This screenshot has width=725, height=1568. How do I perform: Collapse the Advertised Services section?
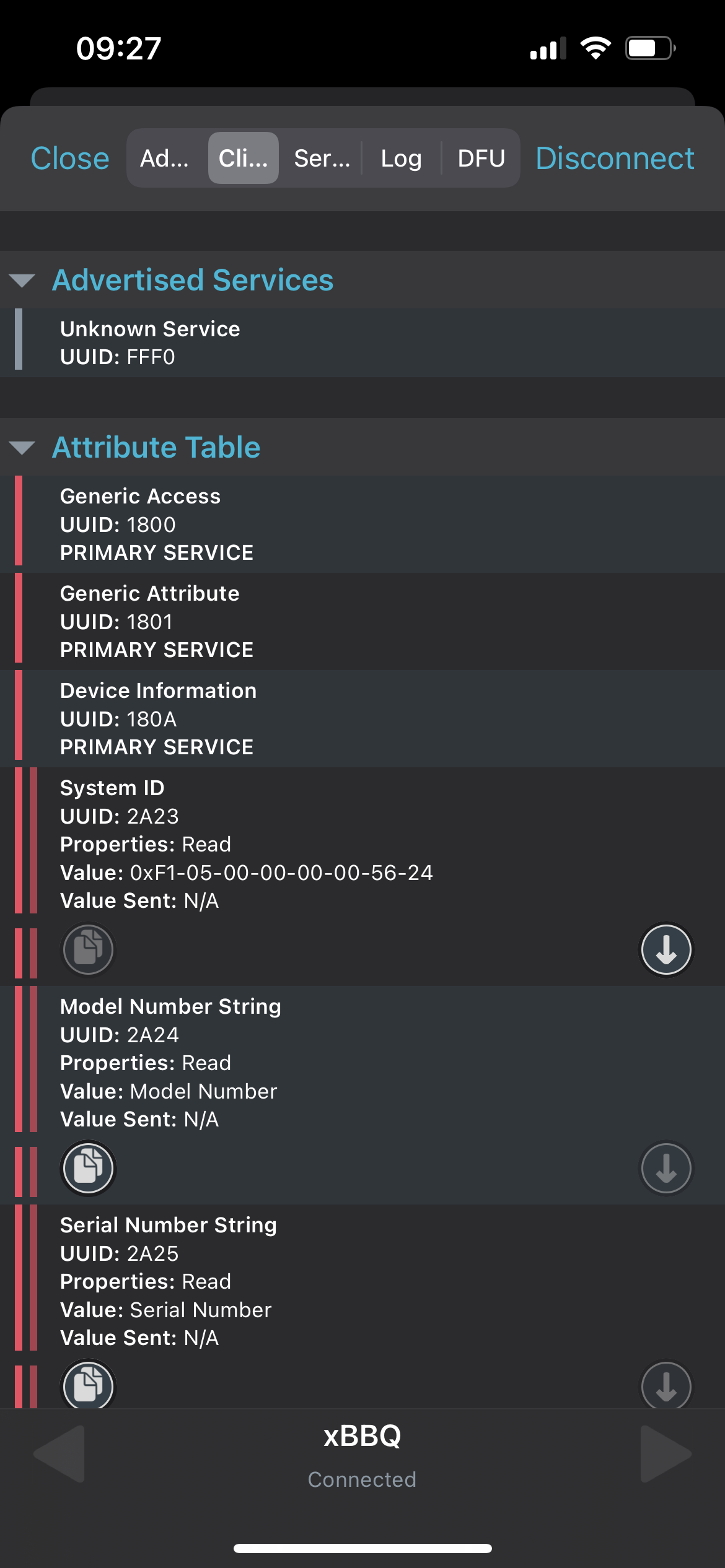pos(22,281)
